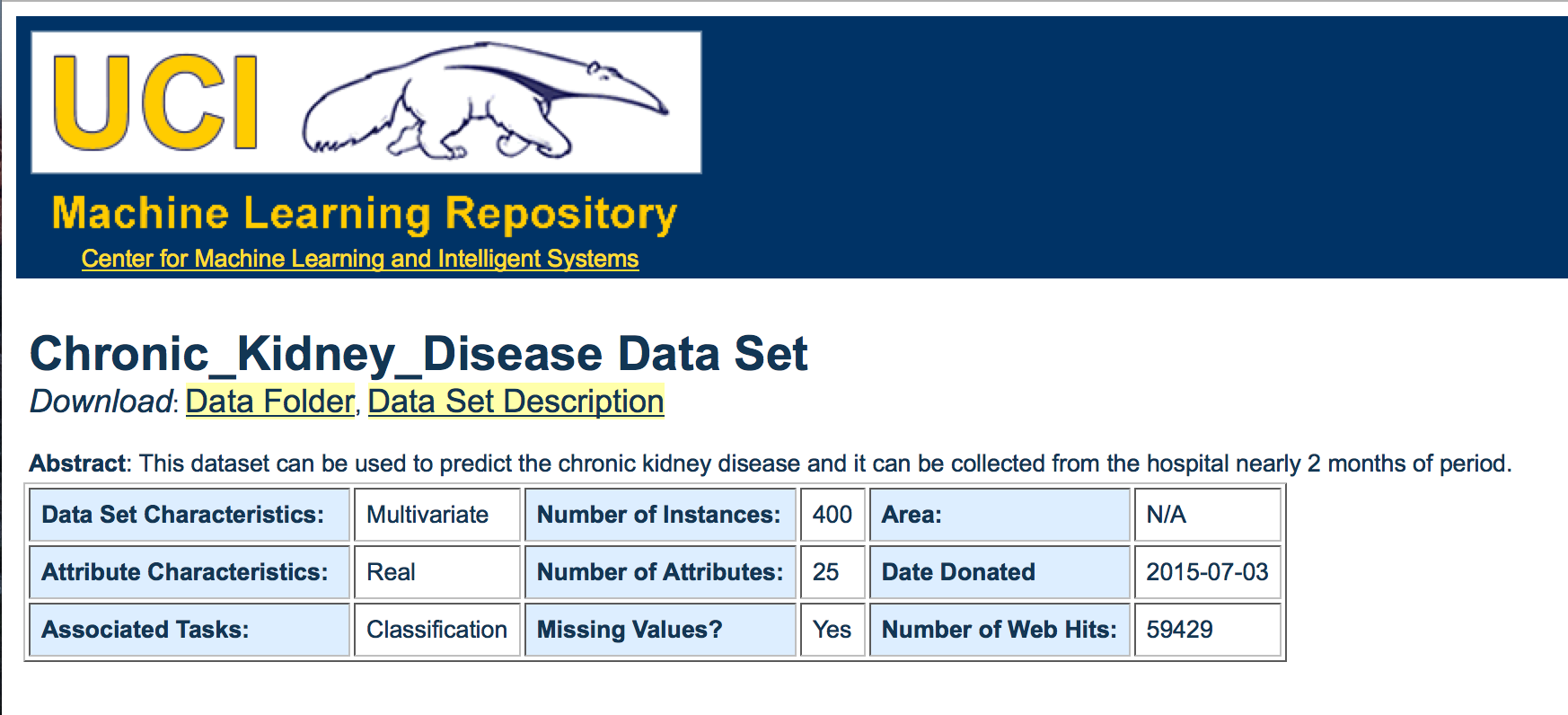1568x715 pixels.
Task: Click the Attribute Characteristics label cell
Action: 189,572
